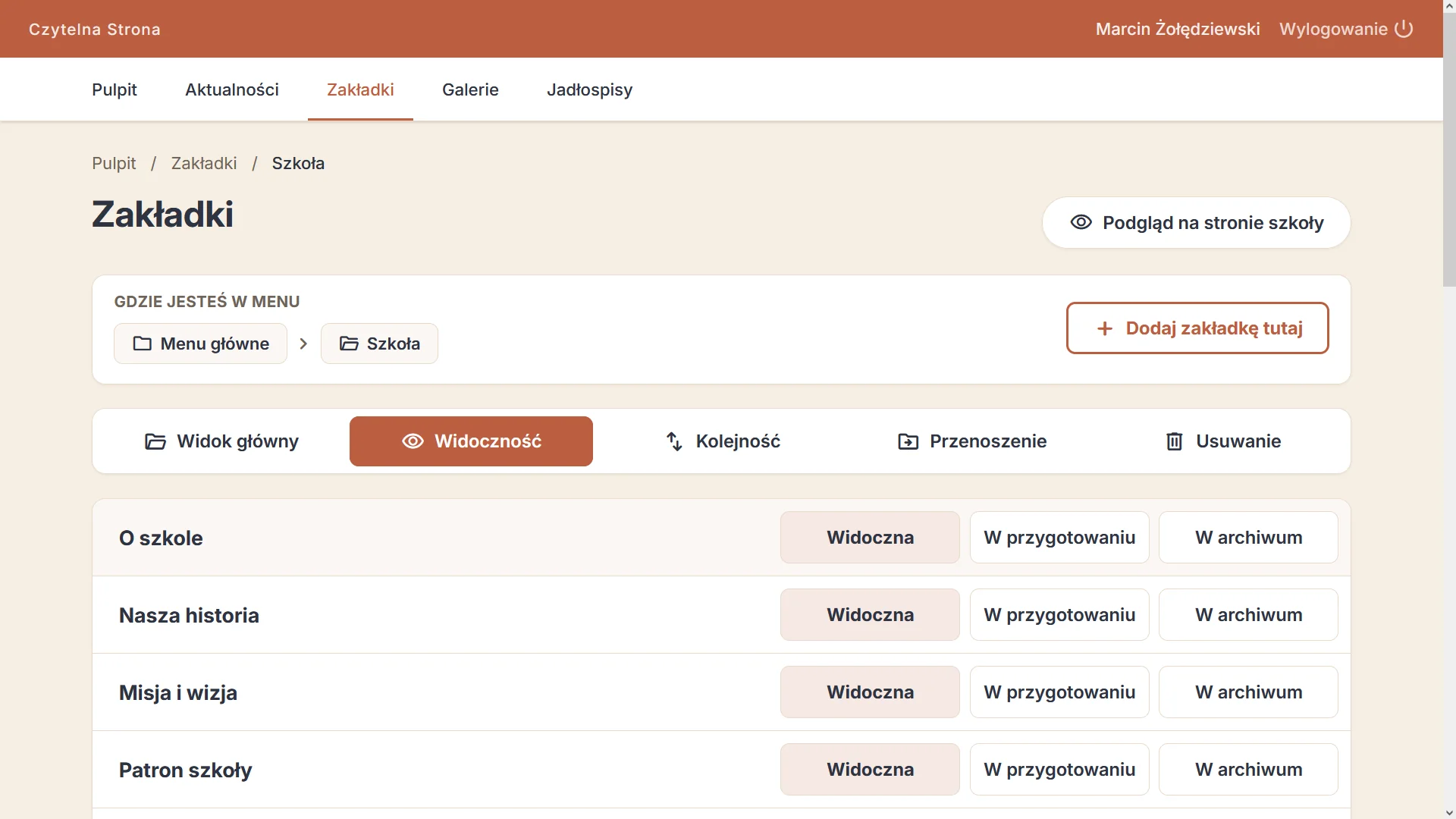1456x819 pixels.
Task: Set Nasza historia to W przygotowaniu
Action: coord(1059,615)
